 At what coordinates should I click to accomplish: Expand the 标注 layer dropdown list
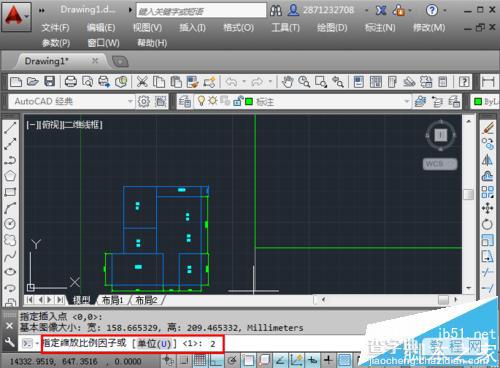click(406, 101)
